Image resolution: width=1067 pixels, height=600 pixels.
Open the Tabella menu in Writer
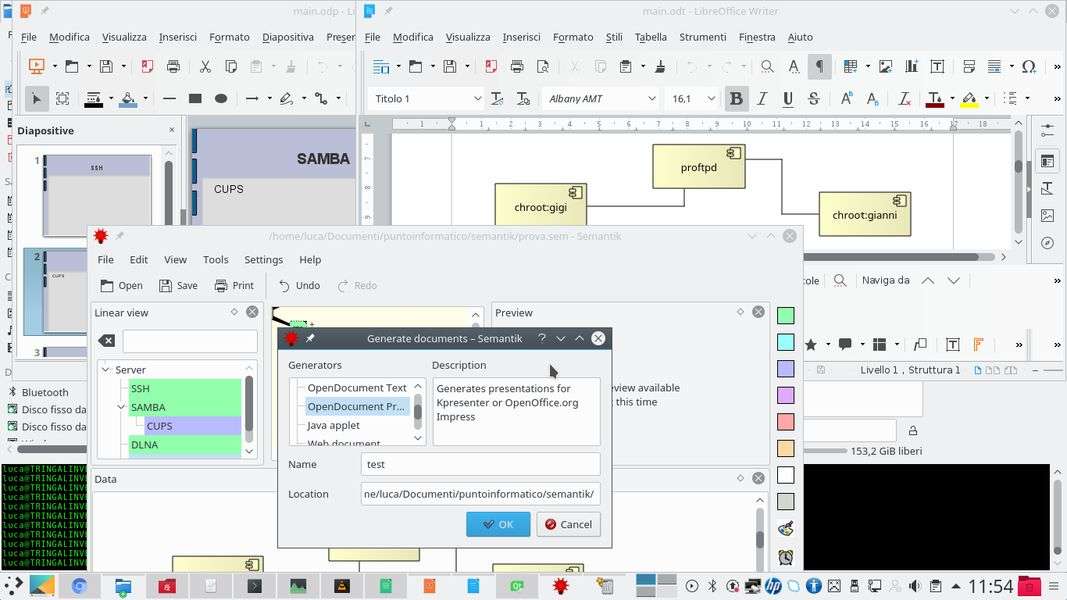(650, 37)
